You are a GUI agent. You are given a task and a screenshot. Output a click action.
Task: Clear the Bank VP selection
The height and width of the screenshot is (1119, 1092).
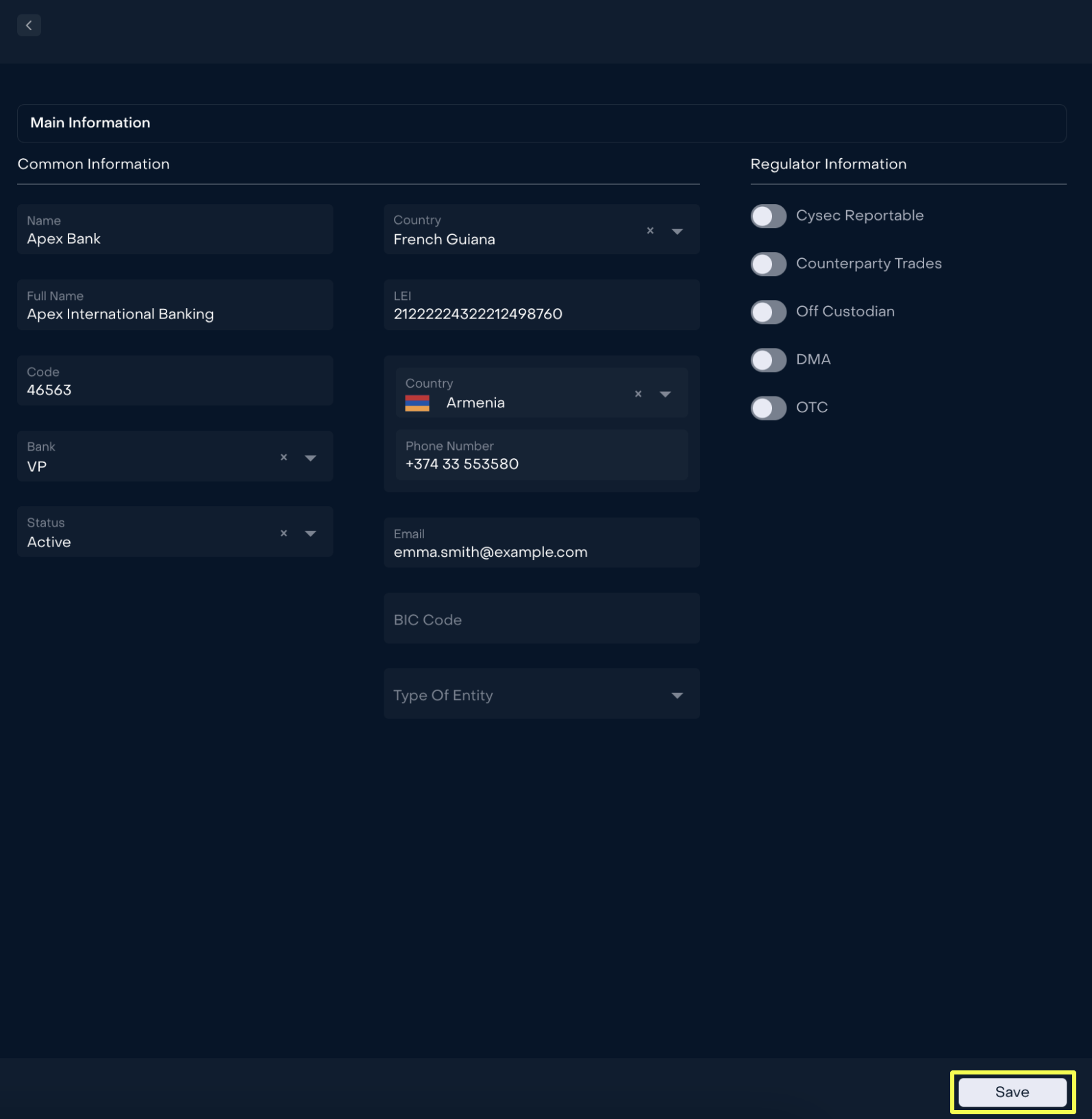coord(284,457)
